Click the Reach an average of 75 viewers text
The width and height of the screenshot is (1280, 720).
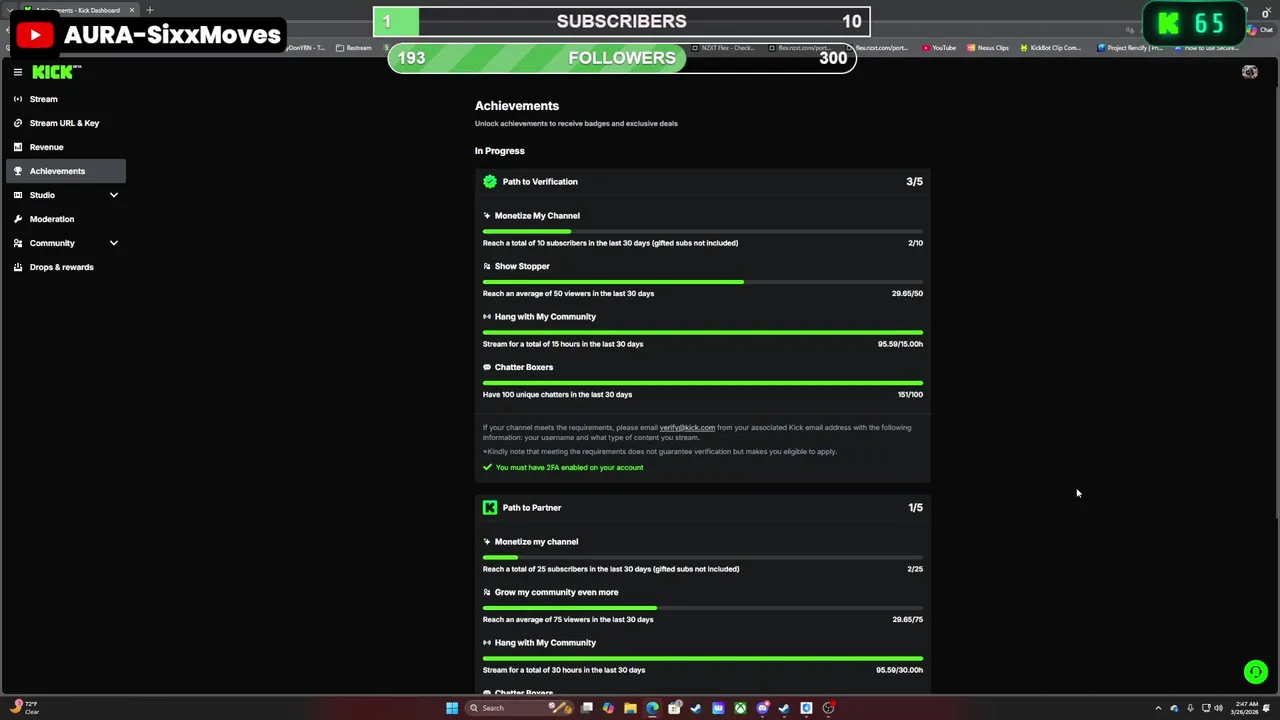(x=568, y=620)
